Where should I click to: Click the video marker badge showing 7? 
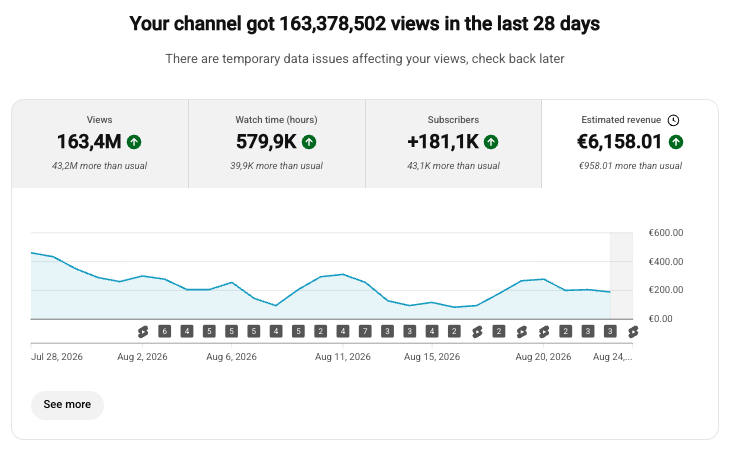click(x=365, y=332)
